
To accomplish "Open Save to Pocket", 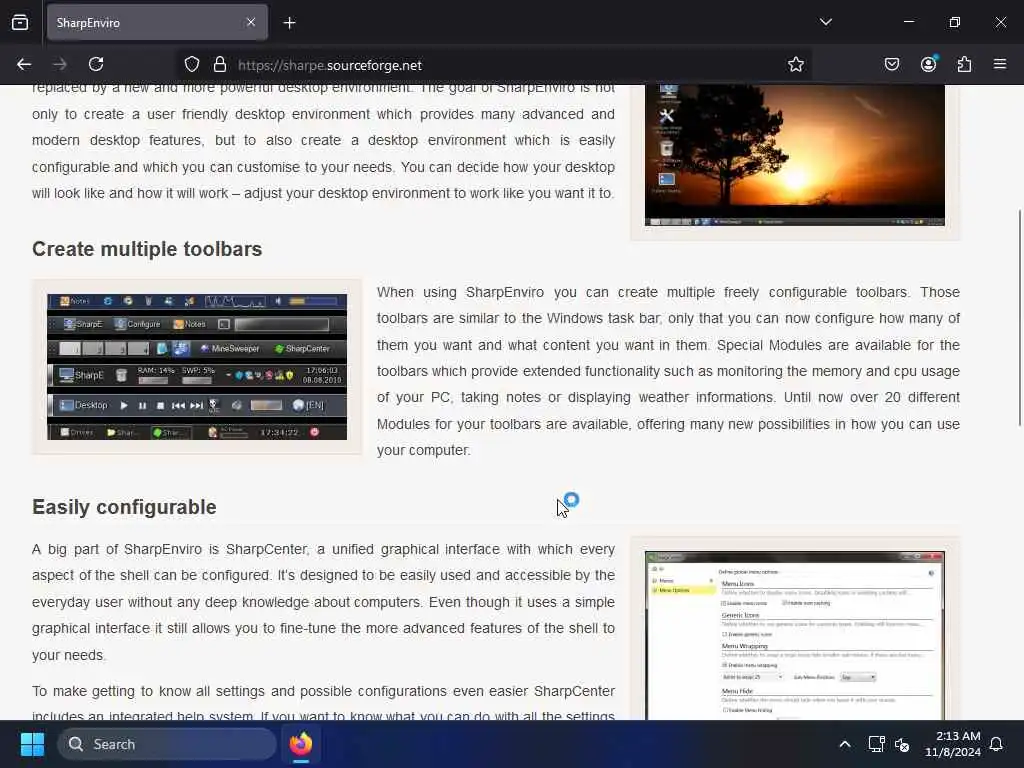I will (x=892, y=65).
